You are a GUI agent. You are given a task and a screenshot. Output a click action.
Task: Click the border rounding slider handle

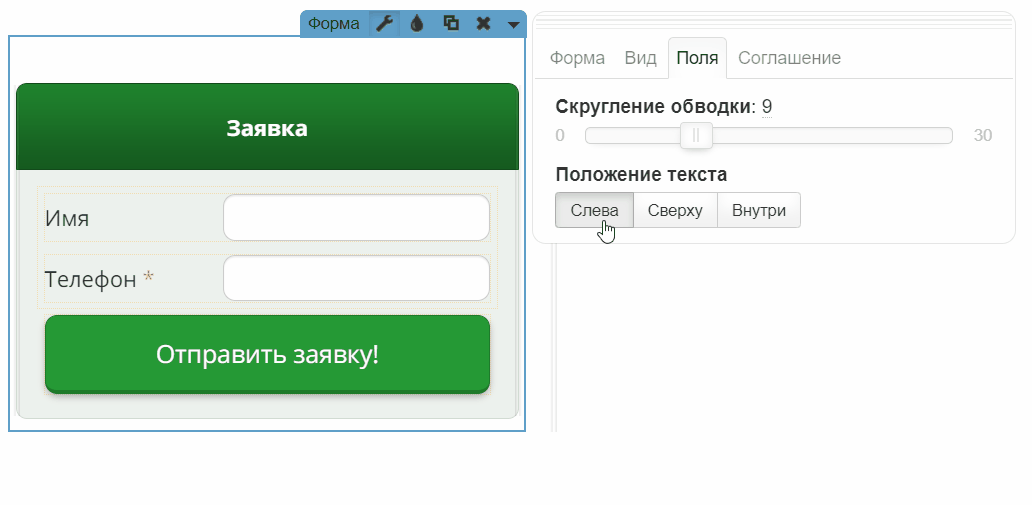696,135
